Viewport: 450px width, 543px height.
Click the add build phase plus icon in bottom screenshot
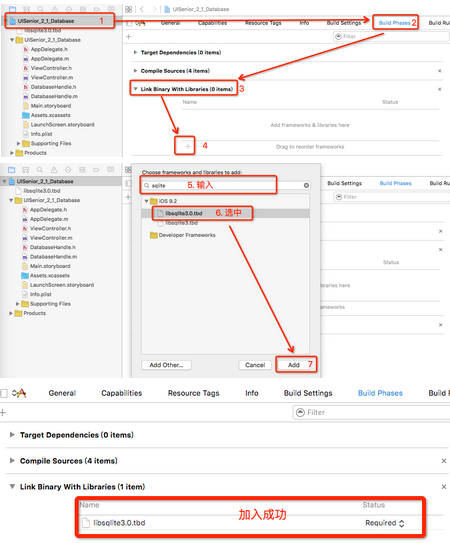click(3, 412)
